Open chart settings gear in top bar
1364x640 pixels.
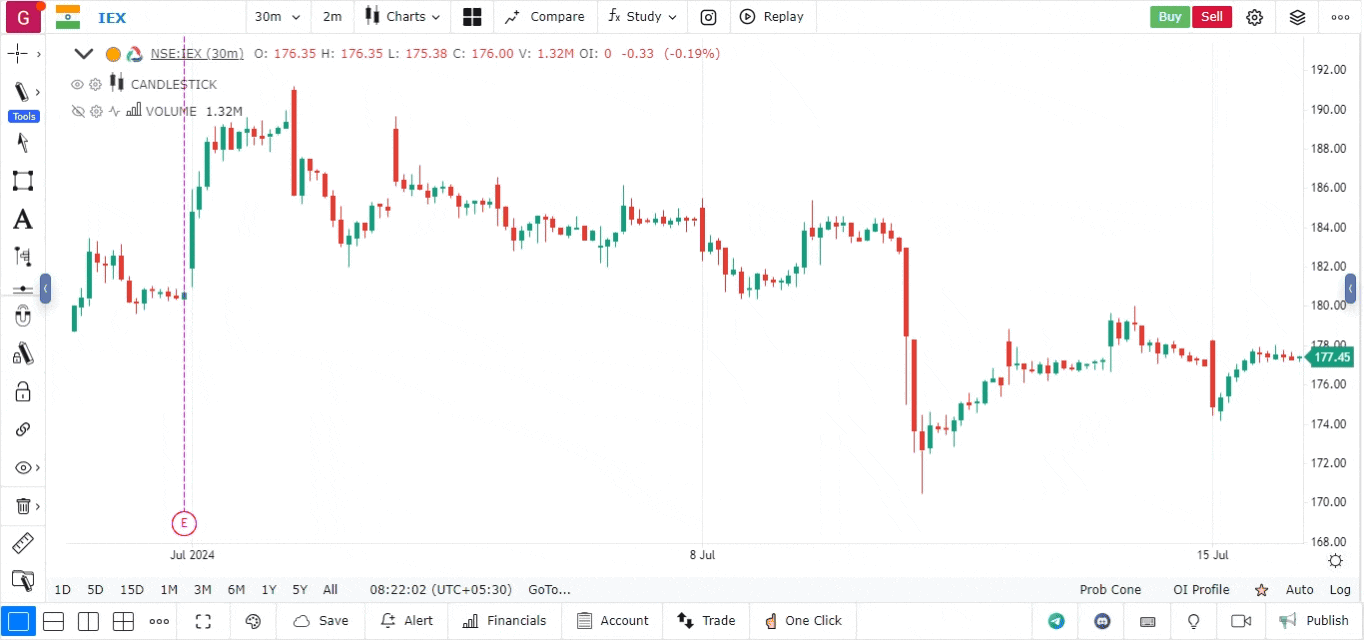click(1255, 17)
